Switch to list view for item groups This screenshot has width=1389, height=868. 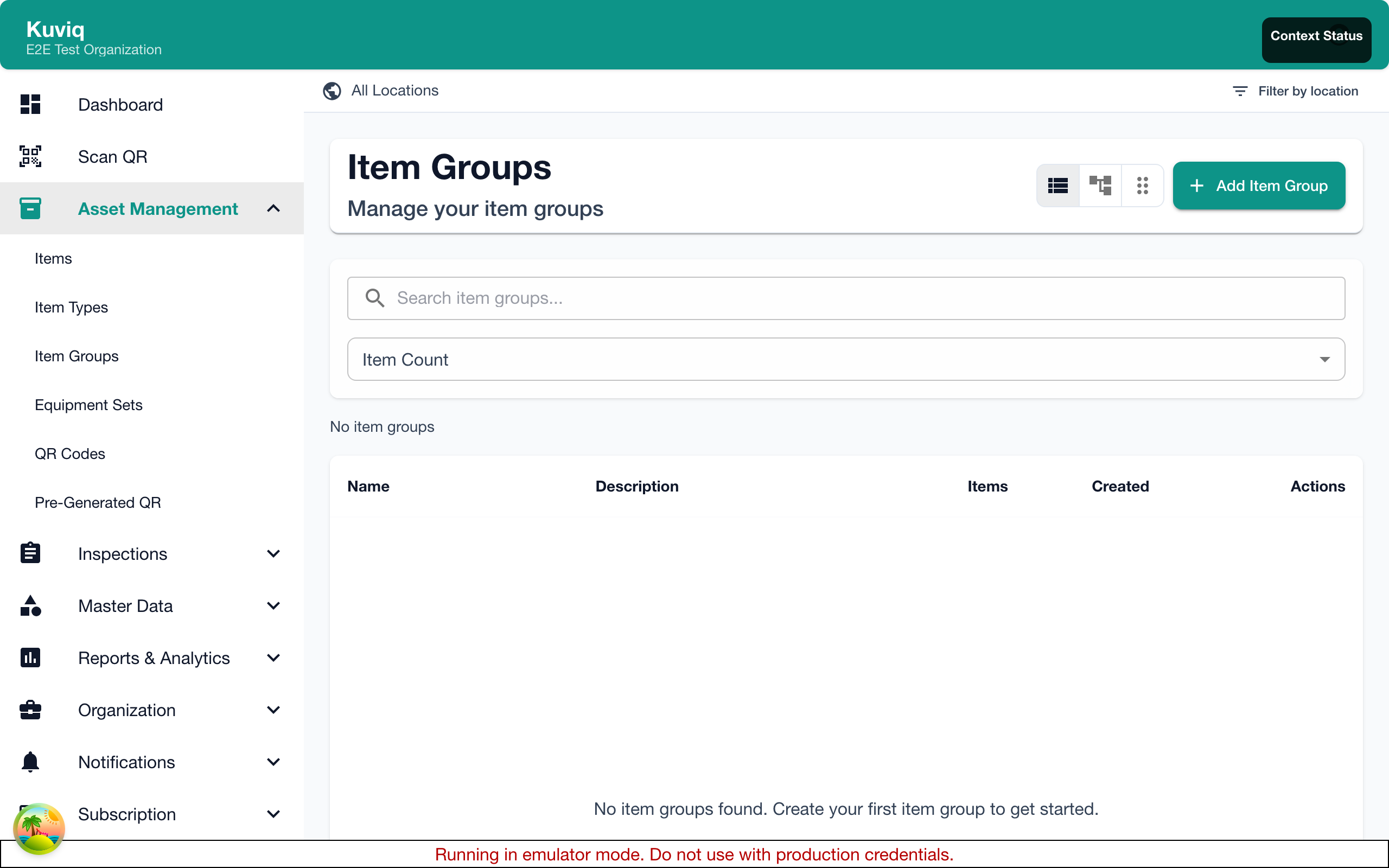pos(1057,185)
